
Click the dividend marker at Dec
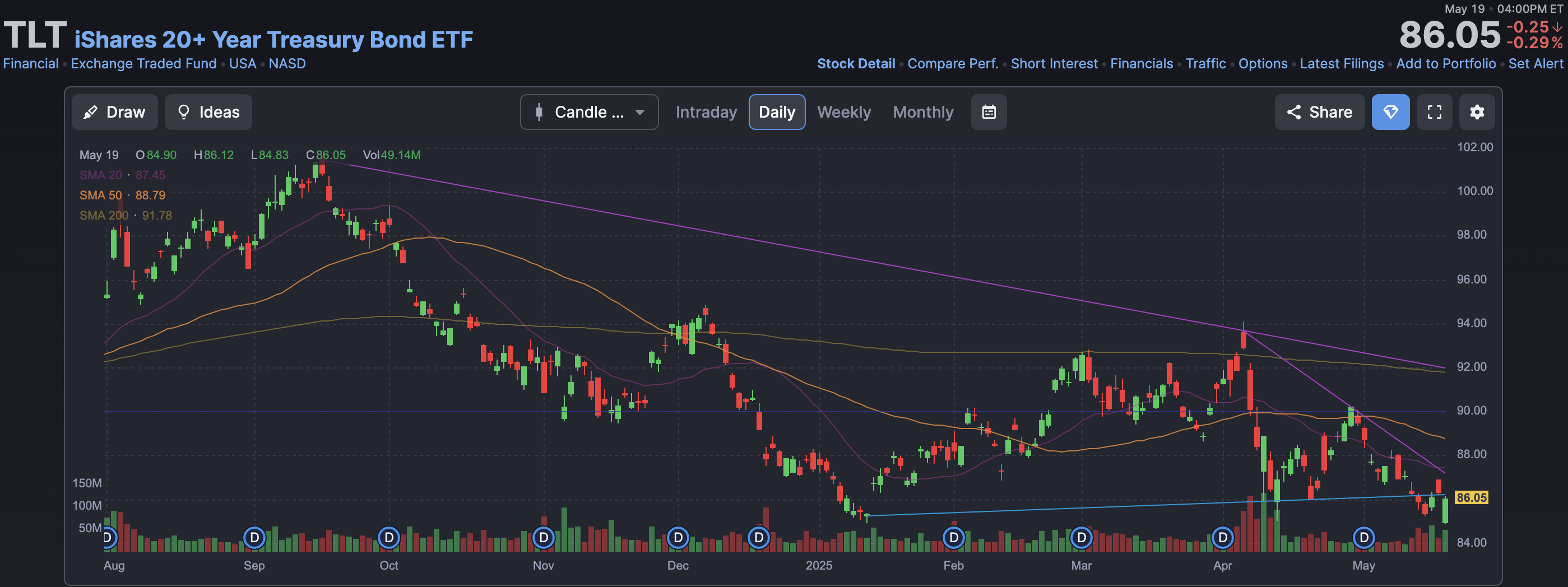(x=678, y=538)
